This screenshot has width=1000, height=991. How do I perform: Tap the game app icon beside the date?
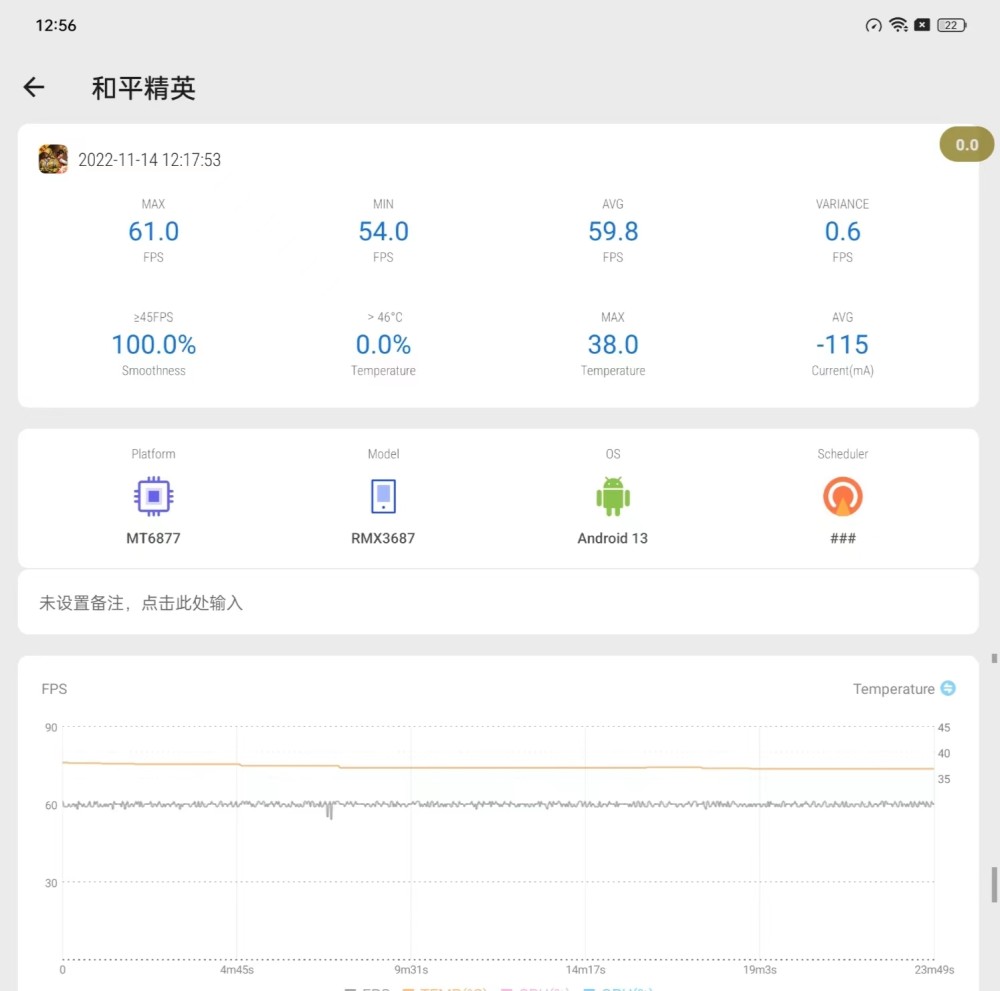pos(53,159)
